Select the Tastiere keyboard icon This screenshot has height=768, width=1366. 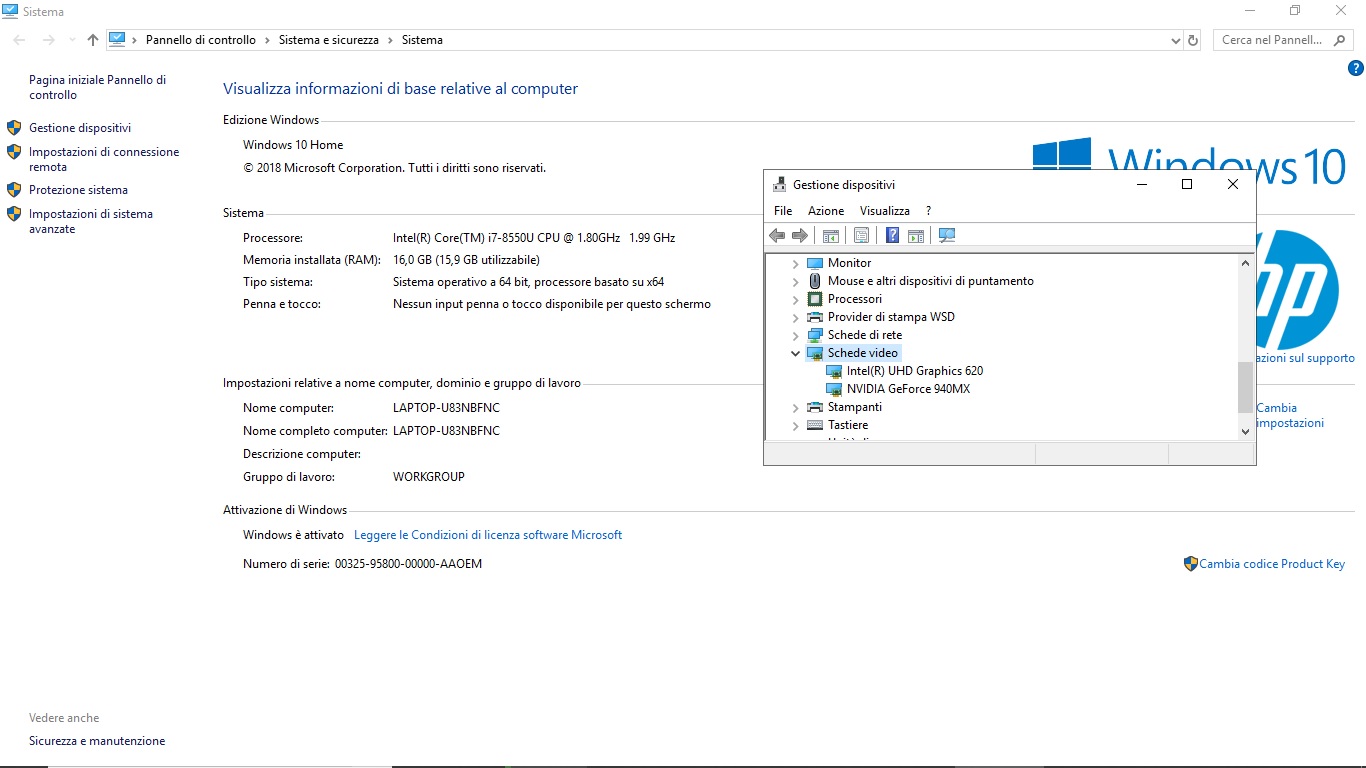click(815, 425)
